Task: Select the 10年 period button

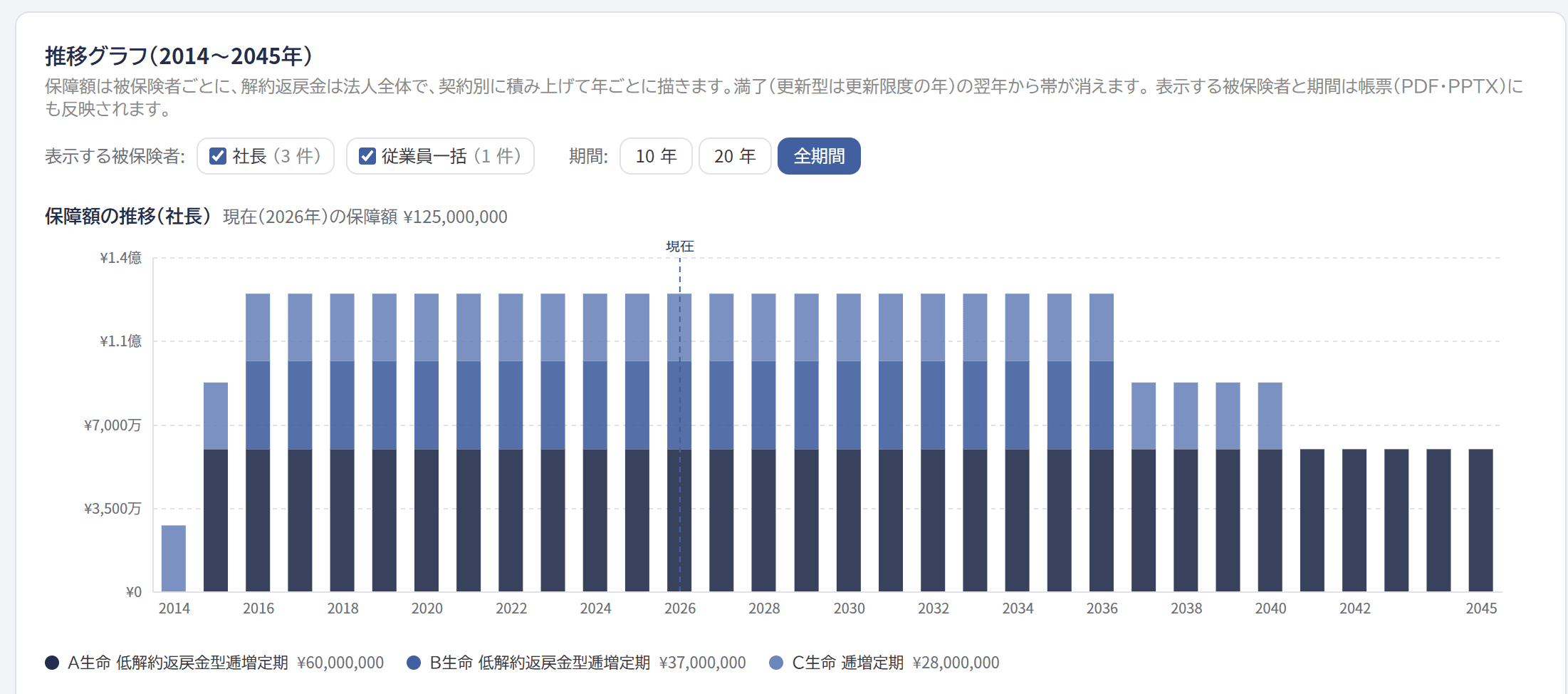Action: [x=656, y=156]
